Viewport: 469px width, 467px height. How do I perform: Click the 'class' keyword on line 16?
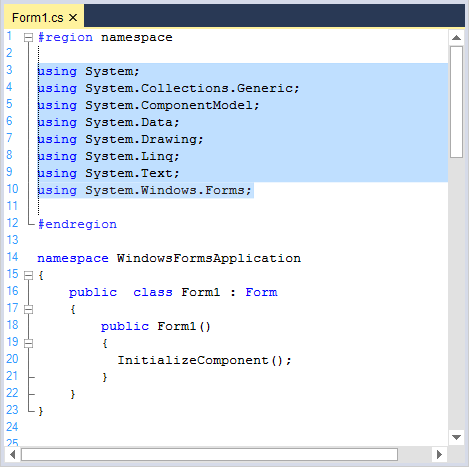(x=153, y=292)
